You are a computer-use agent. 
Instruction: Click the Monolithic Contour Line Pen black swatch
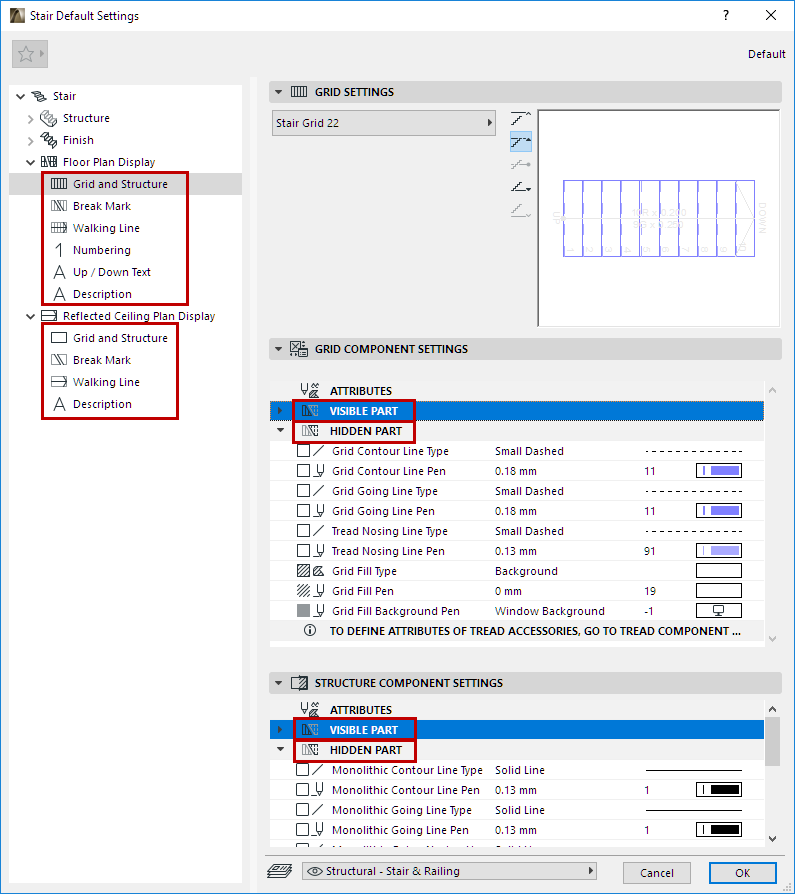719,790
